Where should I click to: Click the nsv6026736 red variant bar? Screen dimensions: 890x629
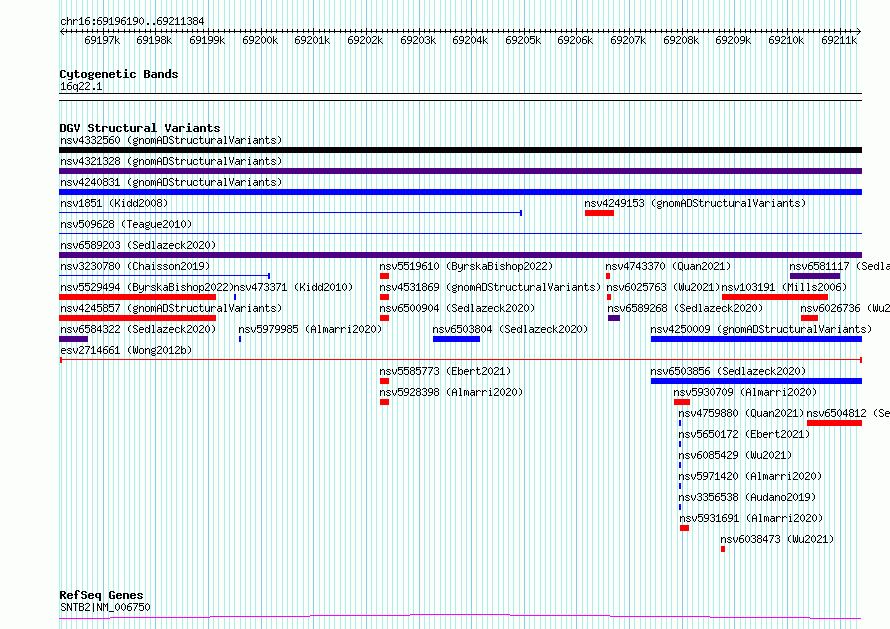809,318
